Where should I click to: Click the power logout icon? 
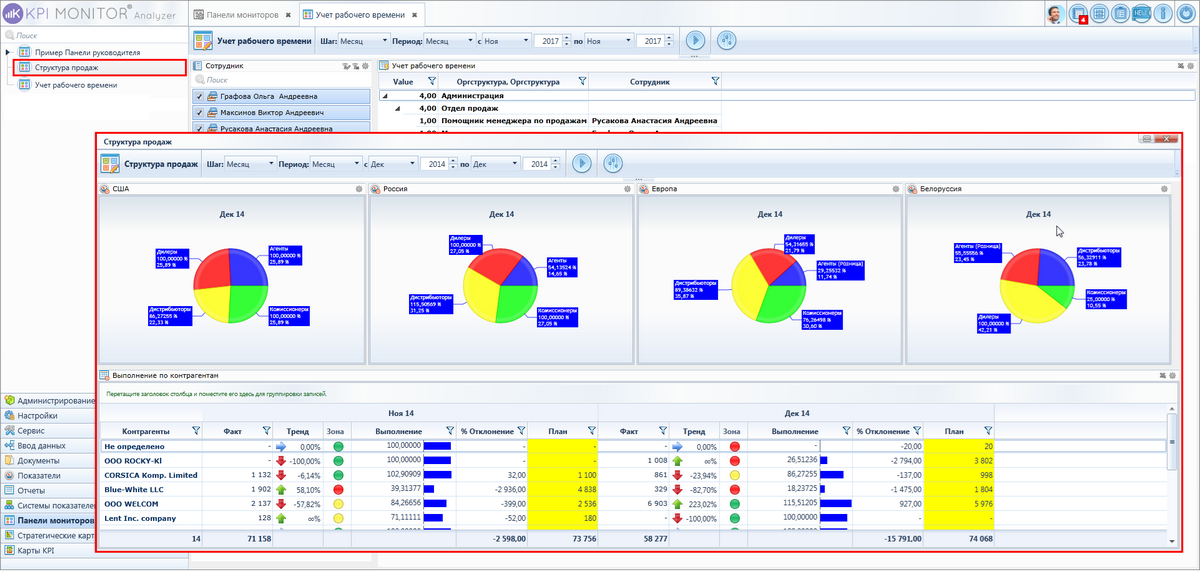coord(1184,14)
